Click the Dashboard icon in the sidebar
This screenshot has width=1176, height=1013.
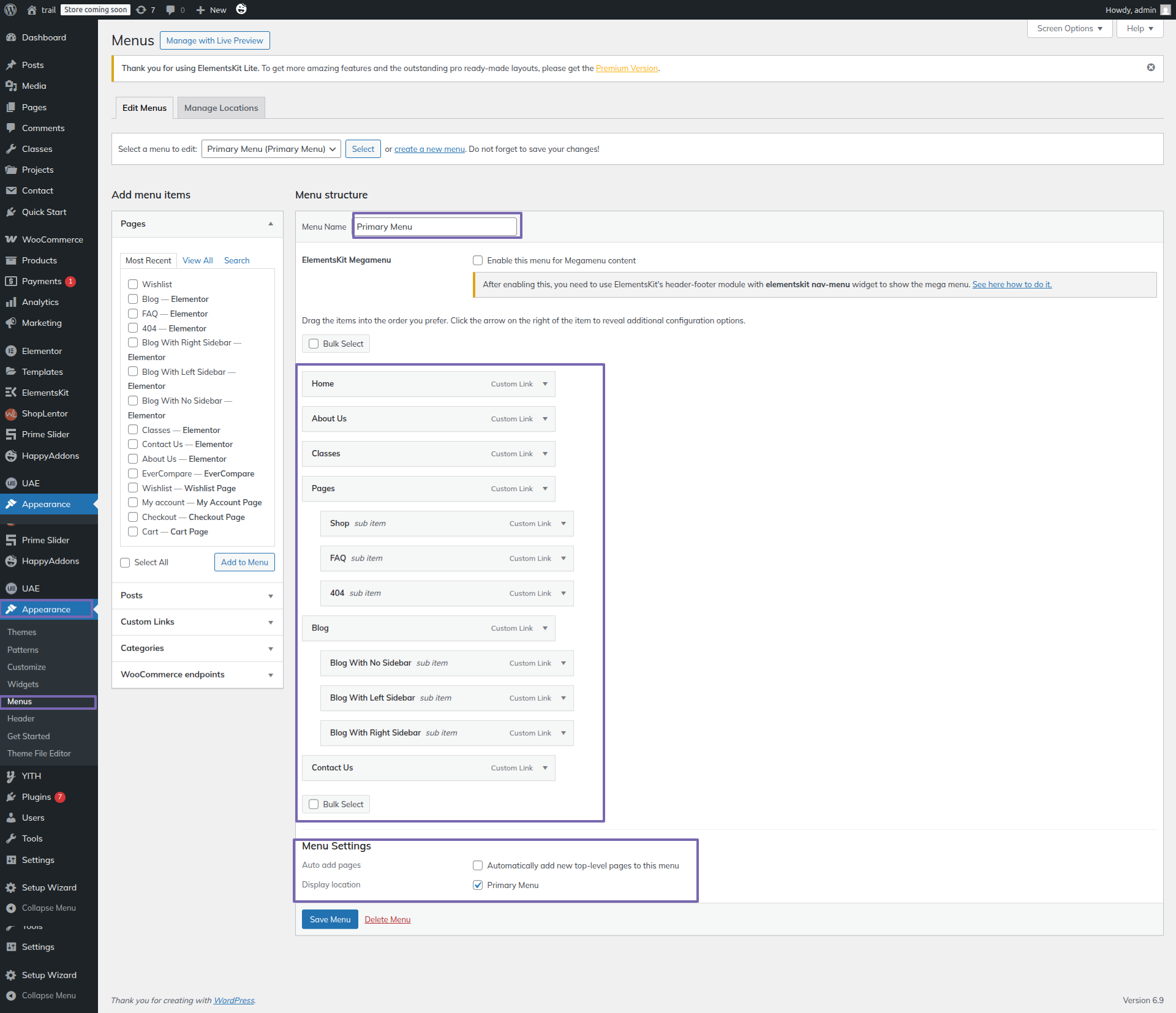click(x=11, y=37)
